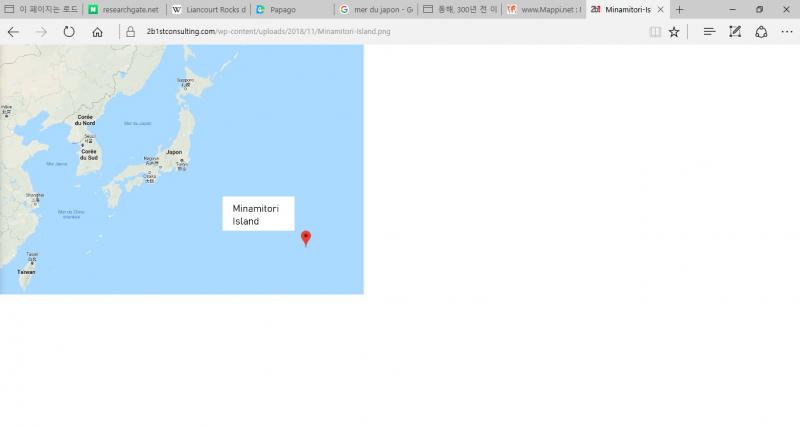Switch to the Papago tab
Viewport: 800px width, 427px height.
290,9
